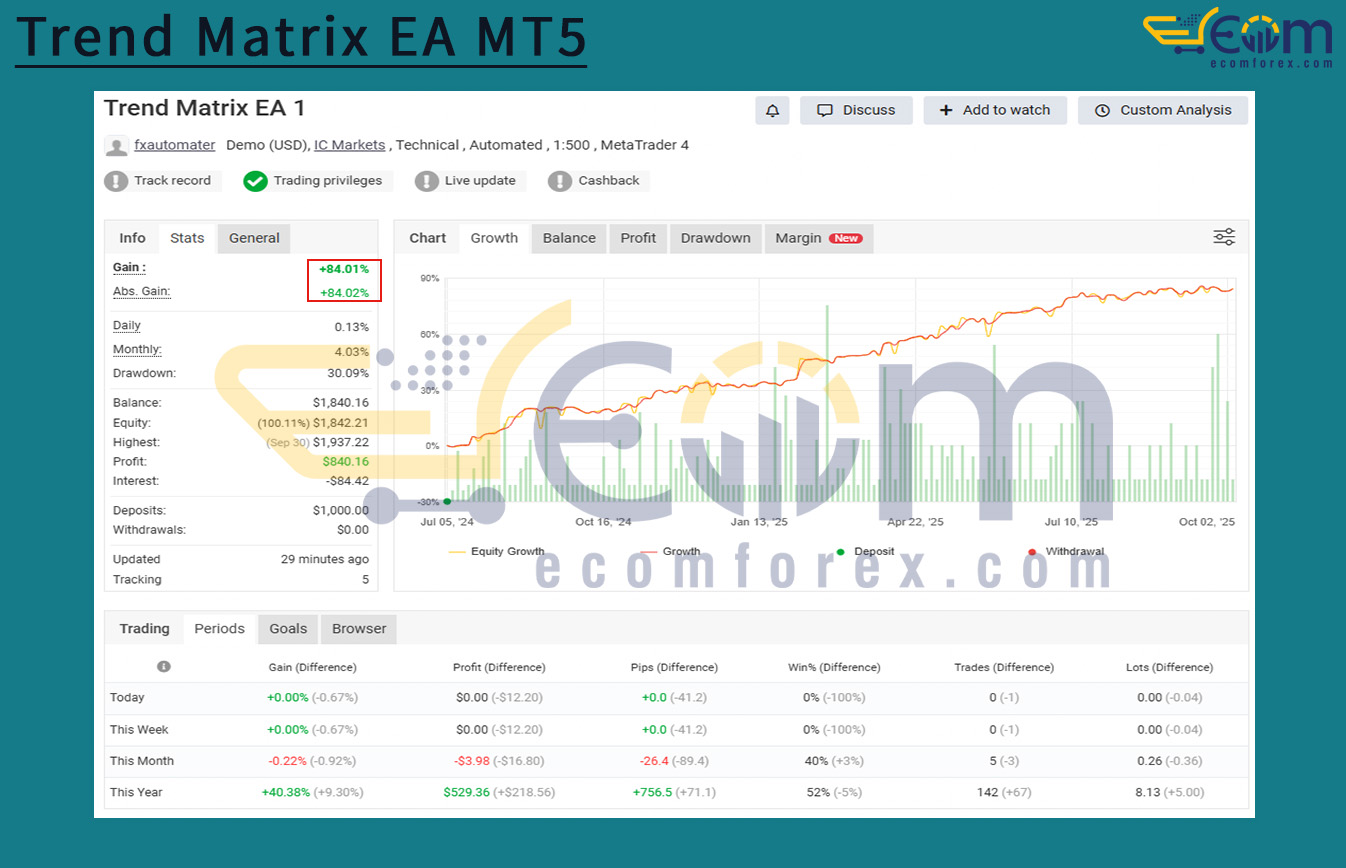
Task: Open the Drawdown chart tab
Action: click(715, 238)
